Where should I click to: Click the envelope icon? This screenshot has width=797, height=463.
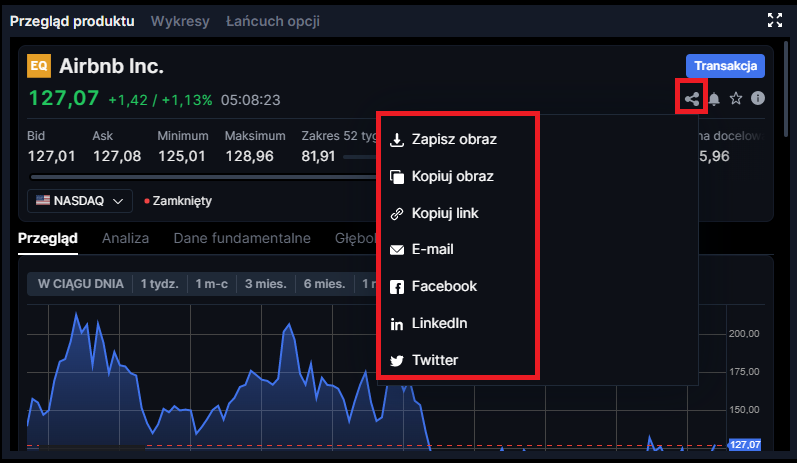point(396,250)
